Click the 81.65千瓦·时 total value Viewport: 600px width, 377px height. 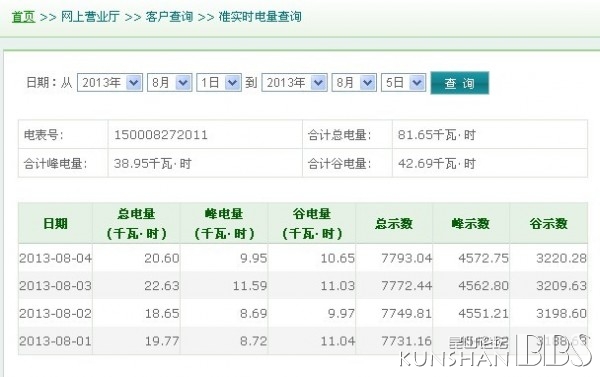(x=437, y=135)
